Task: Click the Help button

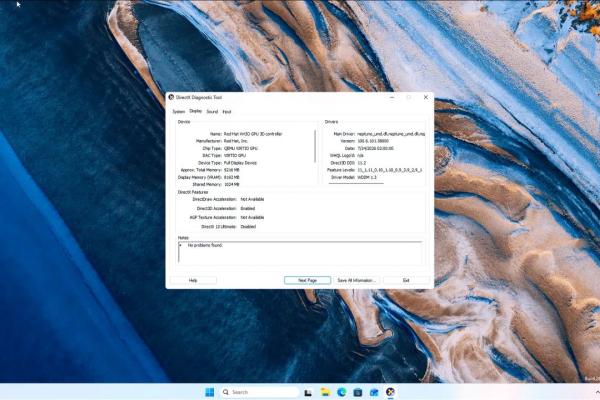Action: [193, 281]
